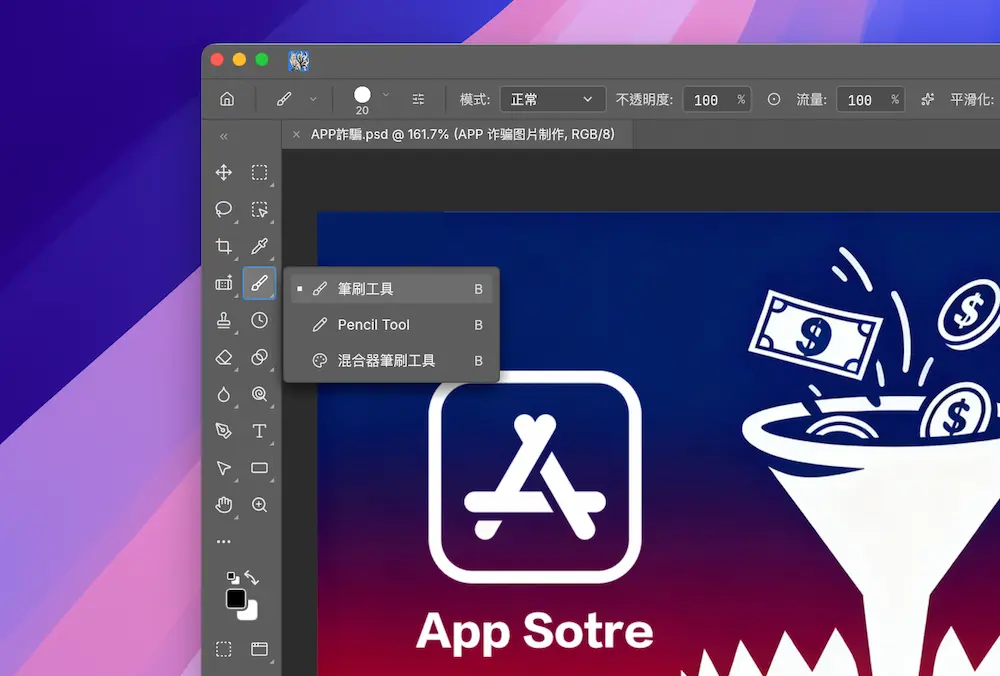Image resolution: width=1000 pixels, height=676 pixels.
Task: Select the Remove tool in toolbar
Action: 223,283
